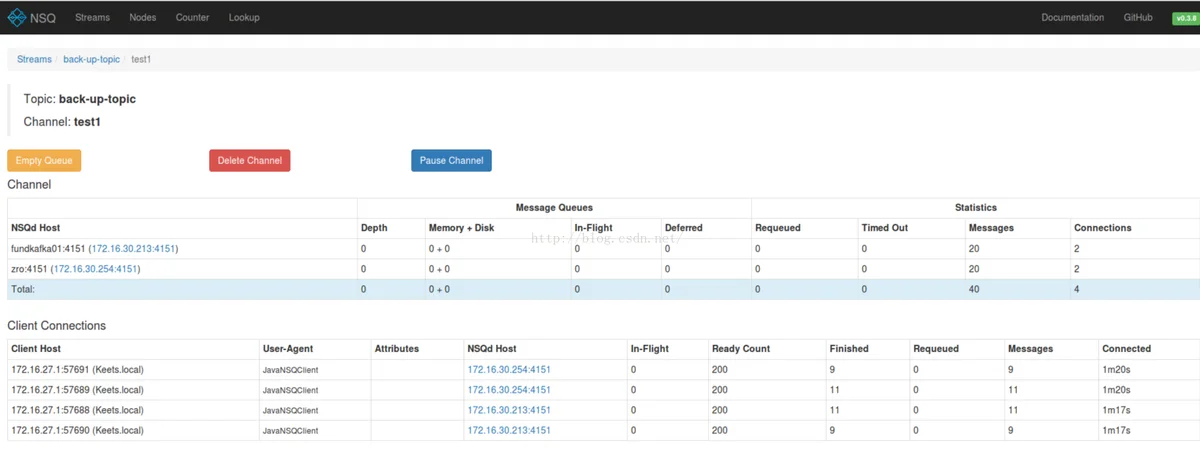1200x461 pixels.
Task: Open the Lookup page
Action: coord(244,17)
